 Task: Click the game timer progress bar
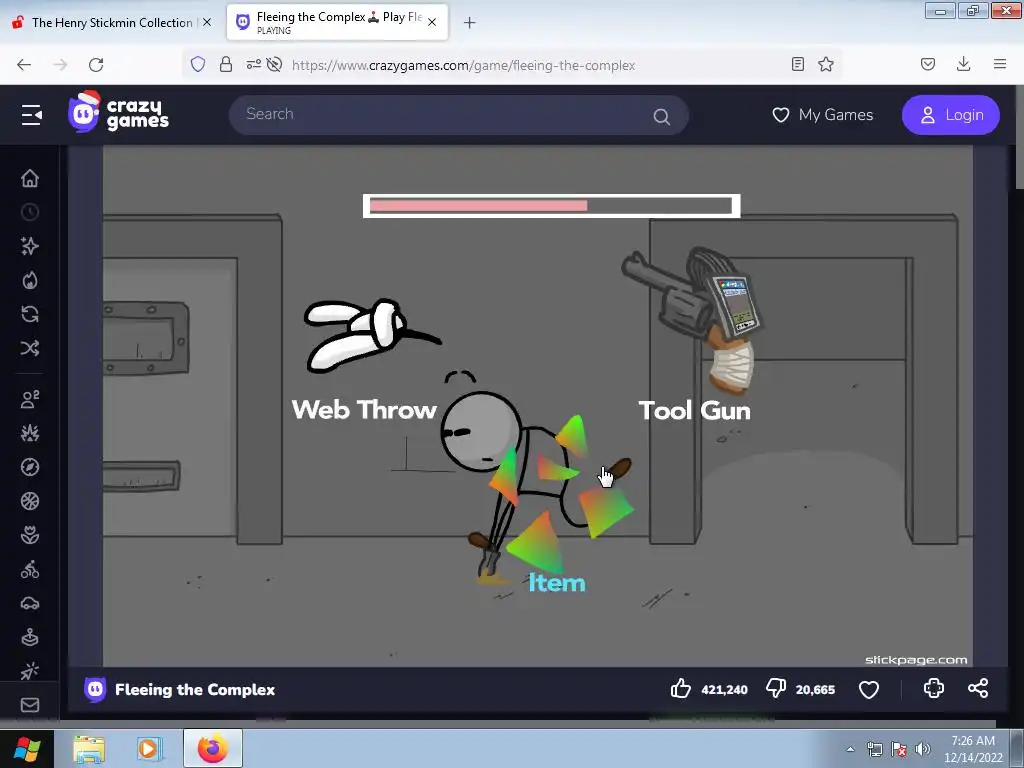551,206
